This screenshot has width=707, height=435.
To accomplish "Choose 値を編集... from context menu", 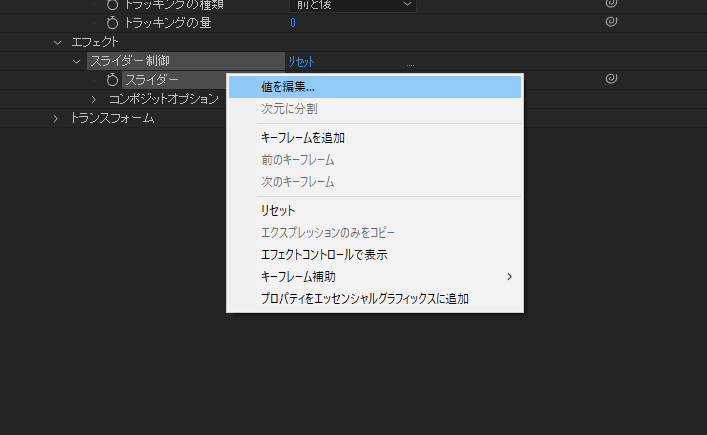I will pos(375,87).
